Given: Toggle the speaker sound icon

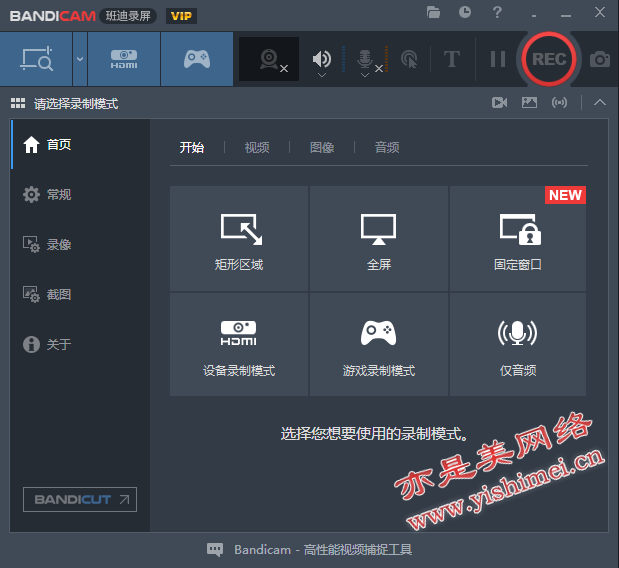Looking at the screenshot, I should tap(321, 58).
